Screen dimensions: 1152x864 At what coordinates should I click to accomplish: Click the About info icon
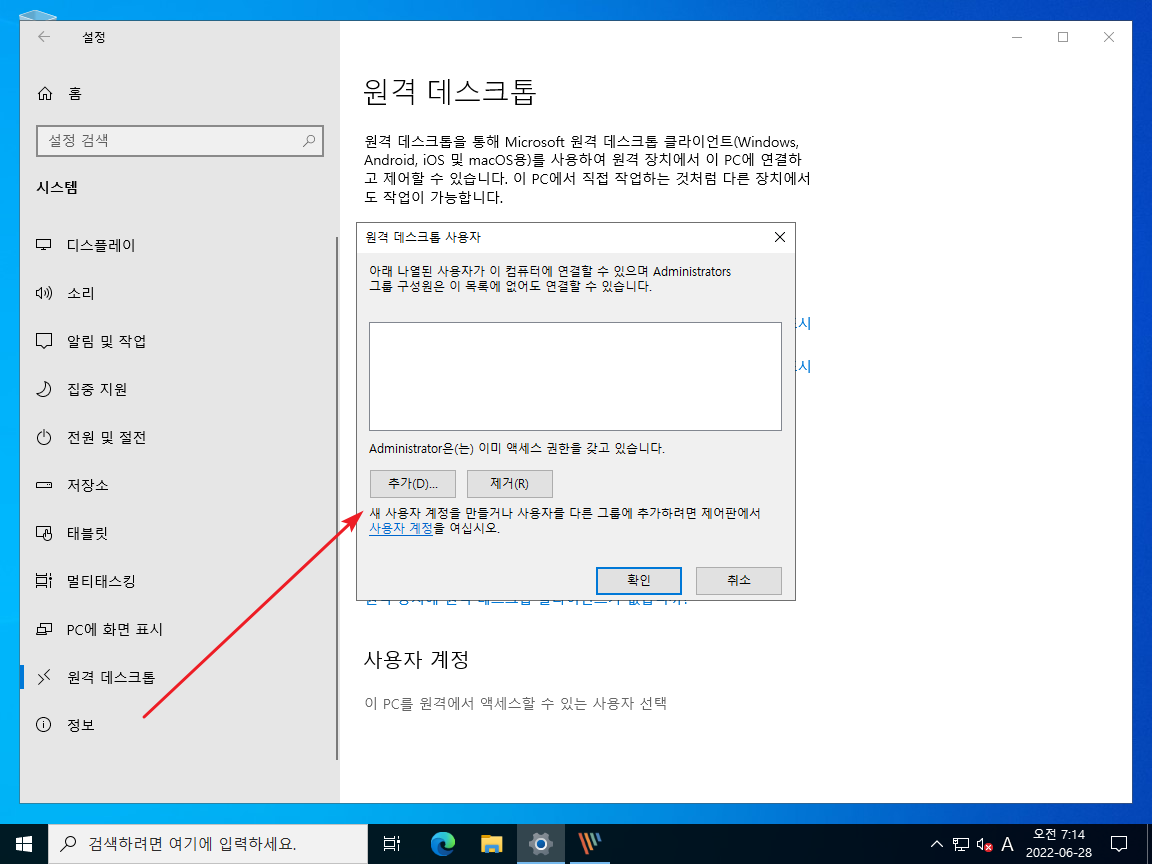click(x=44, y=725)
